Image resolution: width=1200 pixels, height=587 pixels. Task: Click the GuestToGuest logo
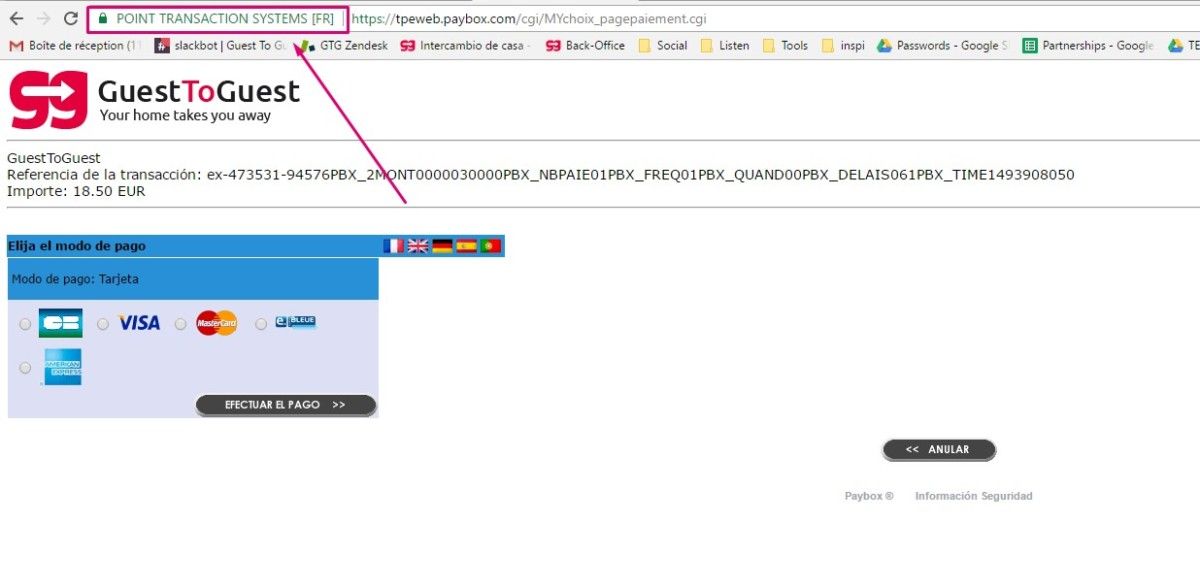point(155,100)
